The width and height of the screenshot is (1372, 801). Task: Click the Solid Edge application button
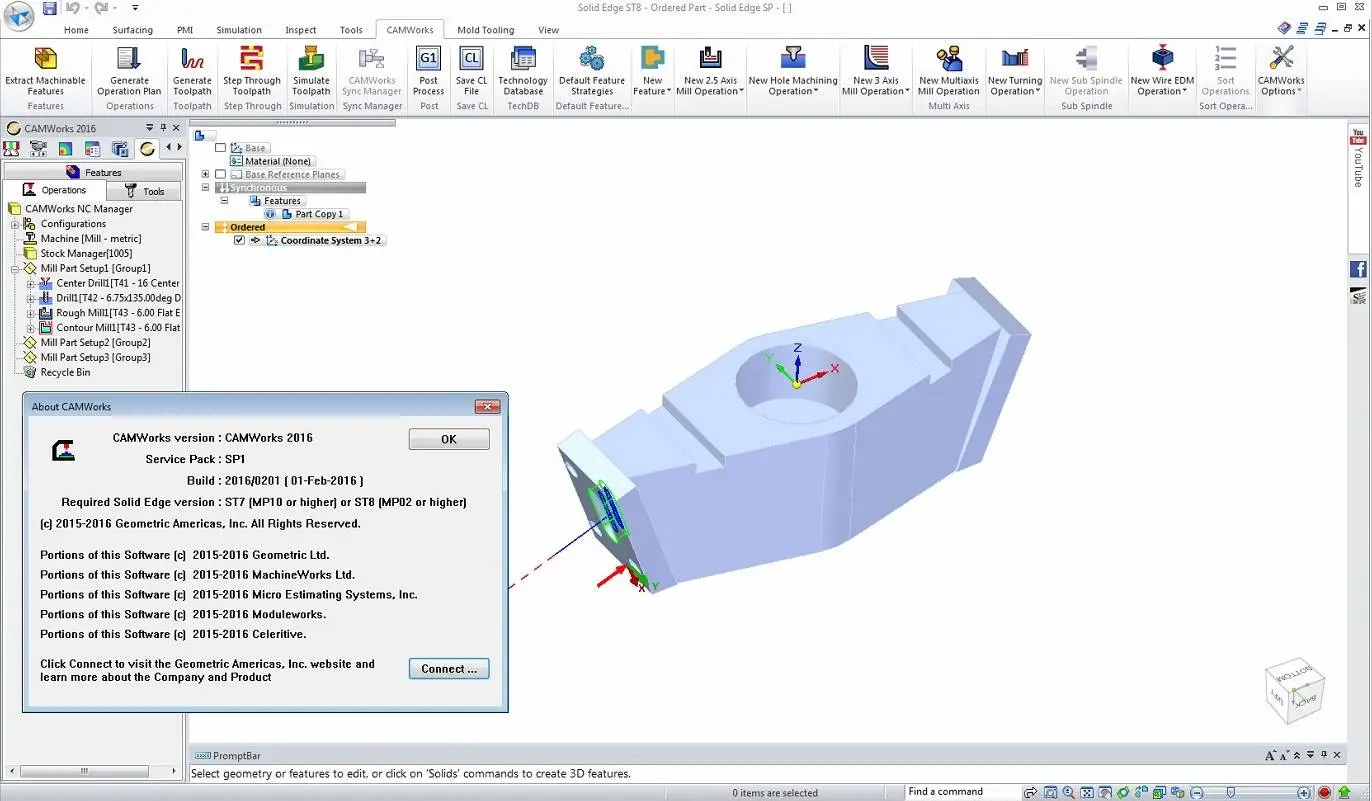pos(18,17)
